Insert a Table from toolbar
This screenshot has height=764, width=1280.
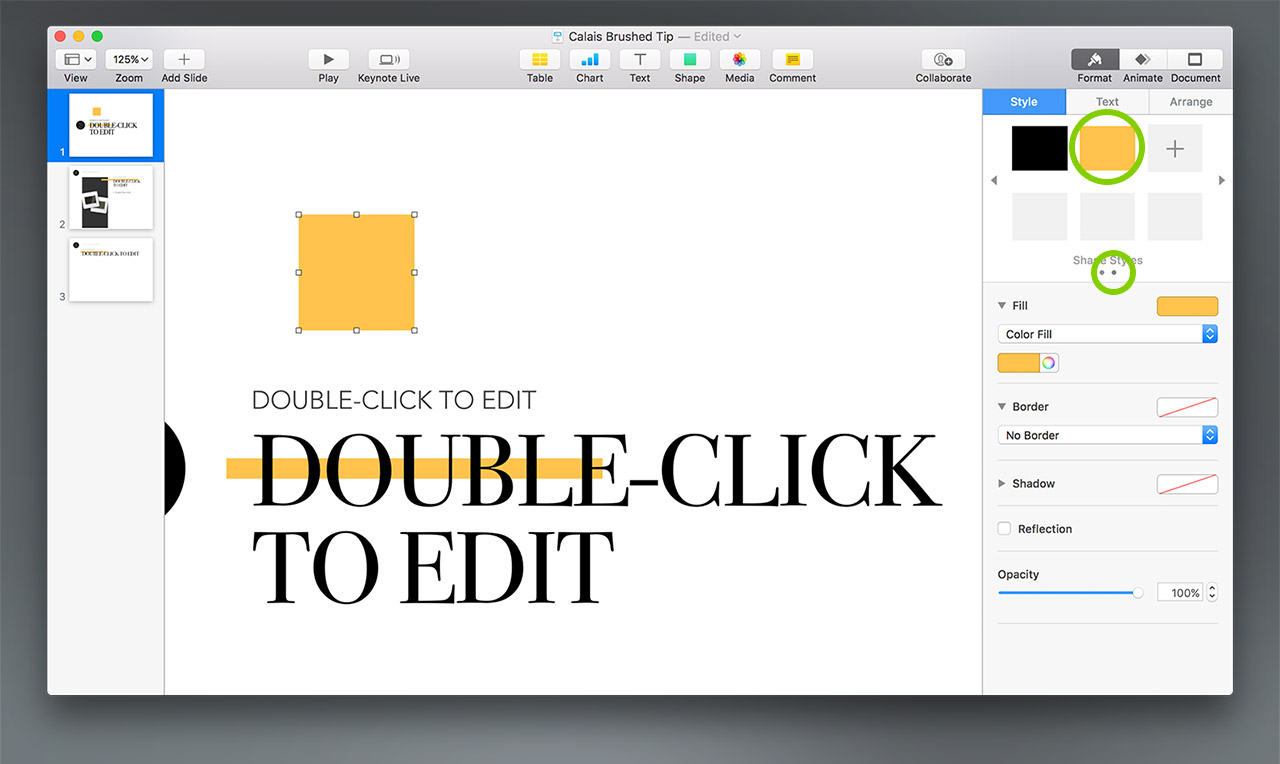point(540,60)
